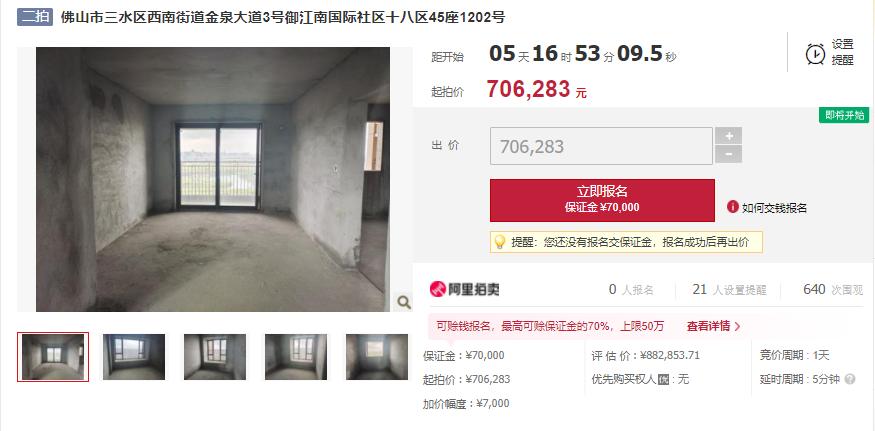Click the help icon next to 延时周期
The image size is (875, 431).
pyautogui.click(x=849, y=379)
